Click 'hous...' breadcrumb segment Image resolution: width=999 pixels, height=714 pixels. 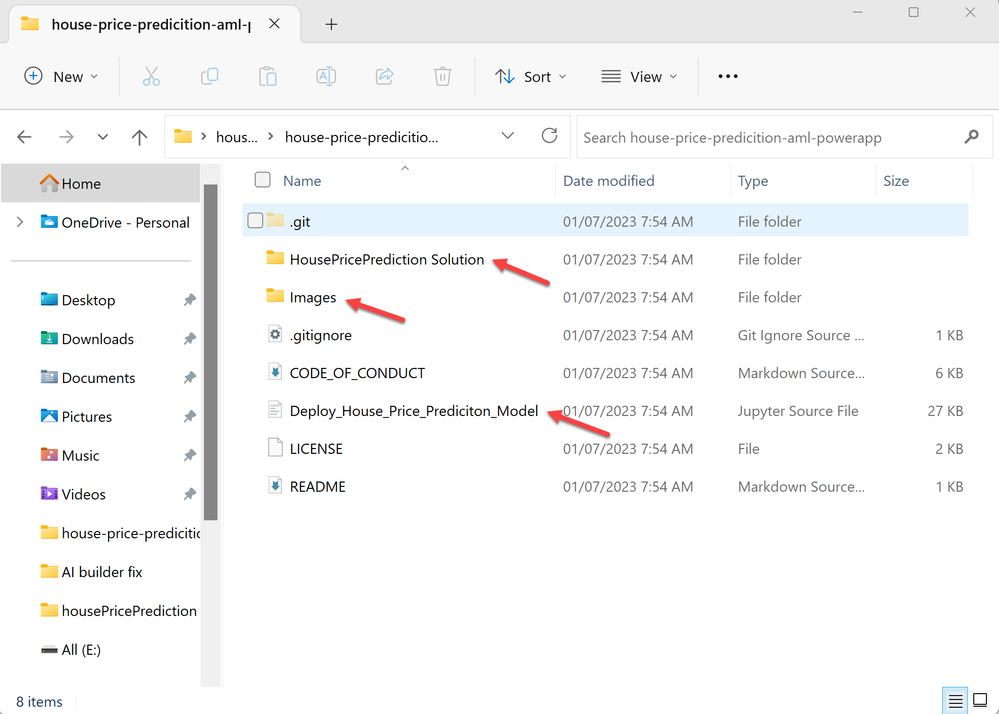pyautogui.click(x=236, y=137)
